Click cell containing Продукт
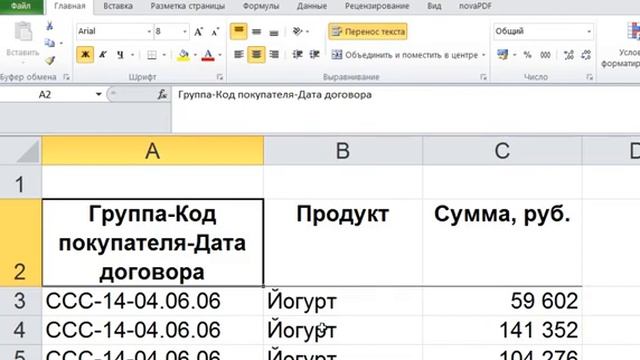 [x=343, y=243]
